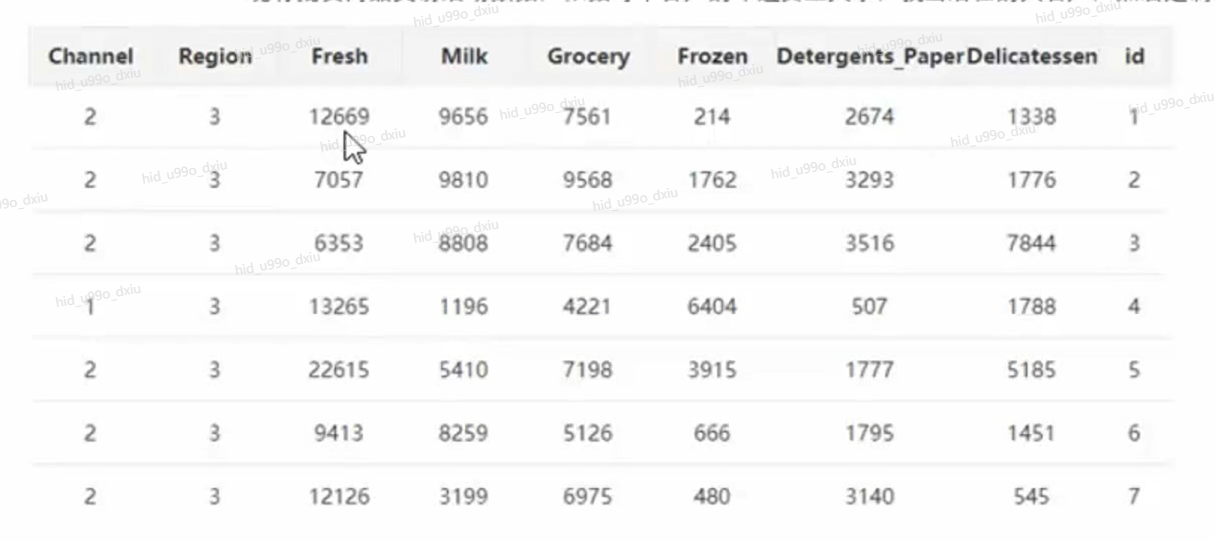Viewport: 1215px width, 542px height.
Task: Select the Delicatessen cell showing 7844
Action: point(1031,243)
